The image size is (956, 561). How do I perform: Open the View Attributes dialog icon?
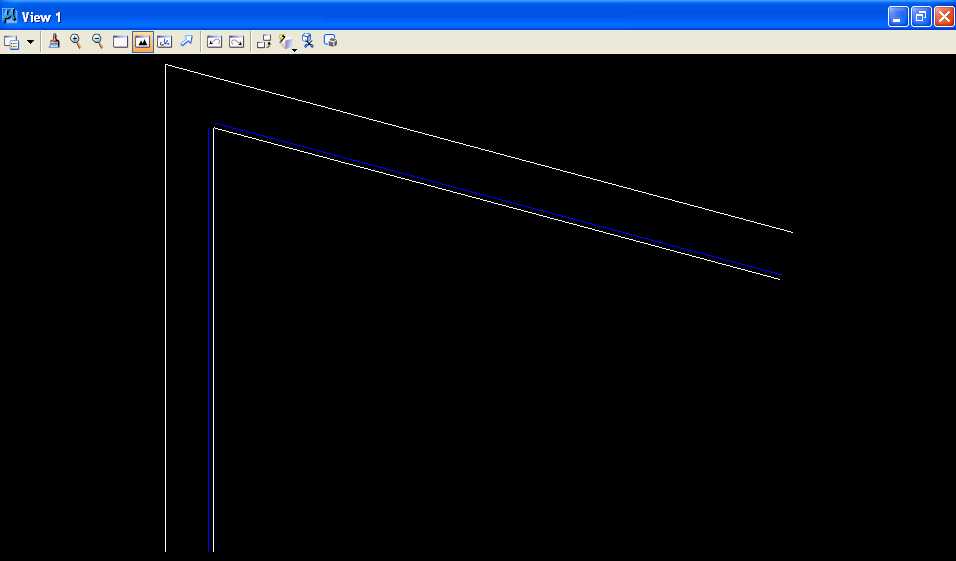11,42
